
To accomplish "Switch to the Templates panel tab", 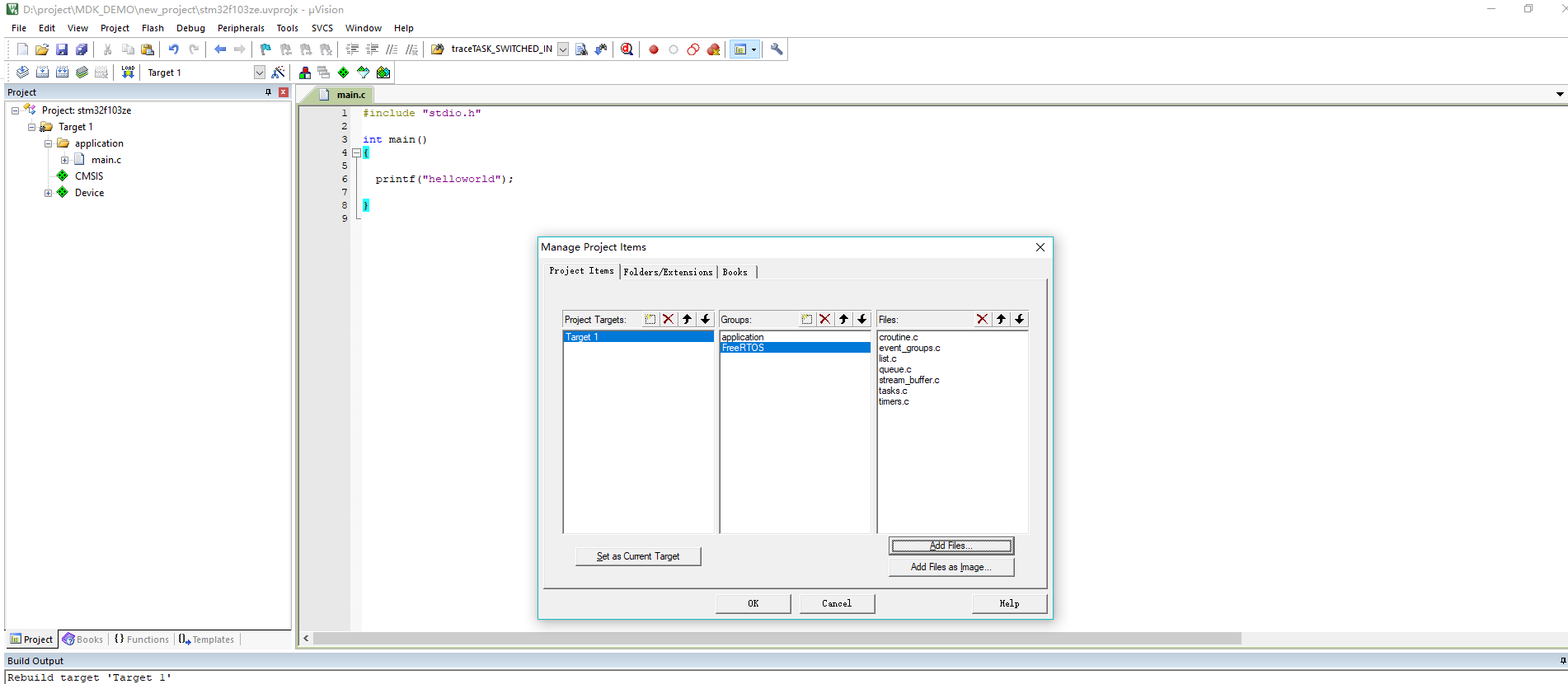I will pyautogui.click(x=206, y=639).
